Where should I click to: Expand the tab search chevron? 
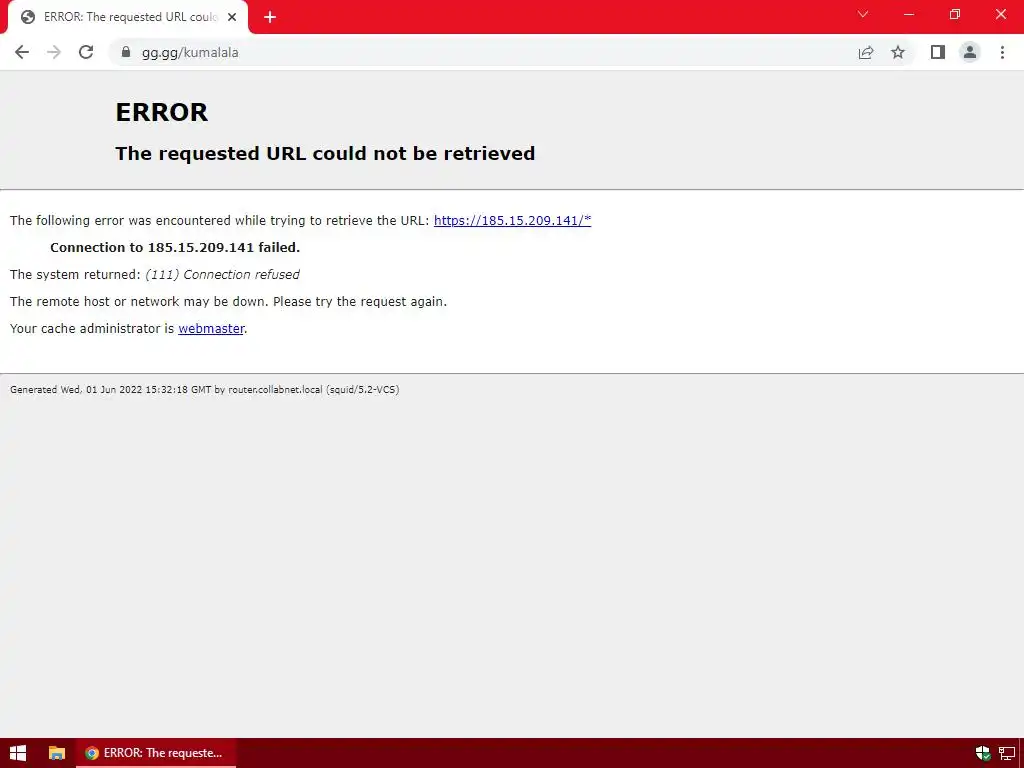click(x=863, y=14)
